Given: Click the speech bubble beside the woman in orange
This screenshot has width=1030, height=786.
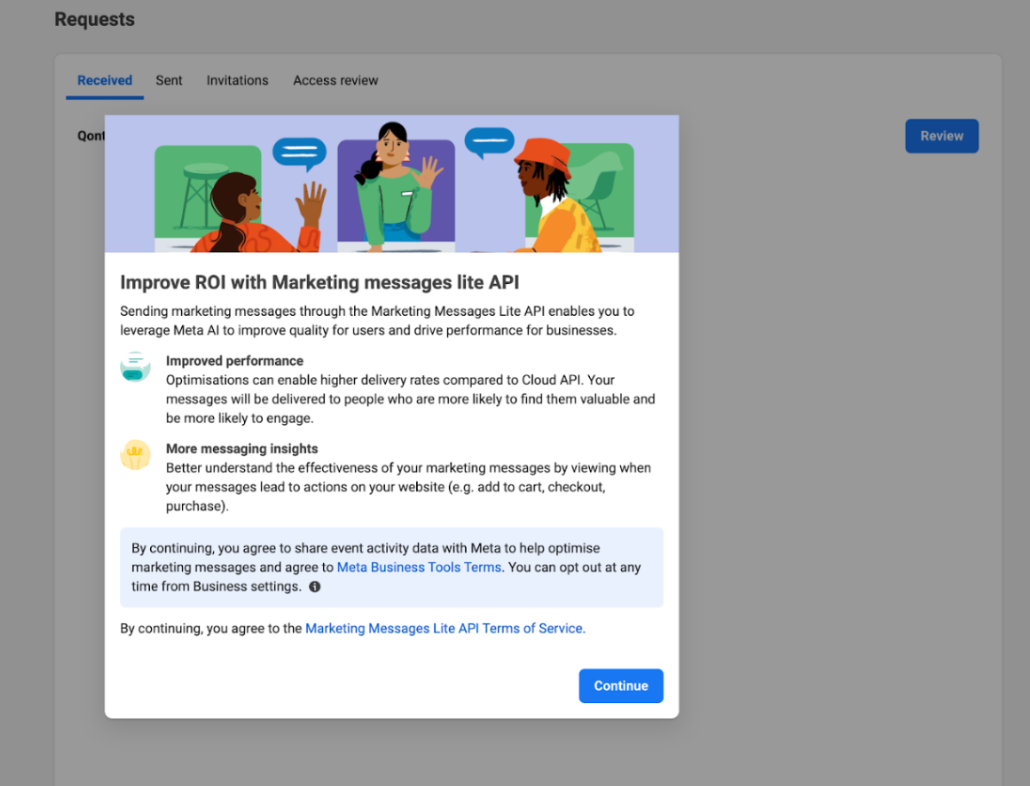Looking at the screenshot, I should click(299, 153).
